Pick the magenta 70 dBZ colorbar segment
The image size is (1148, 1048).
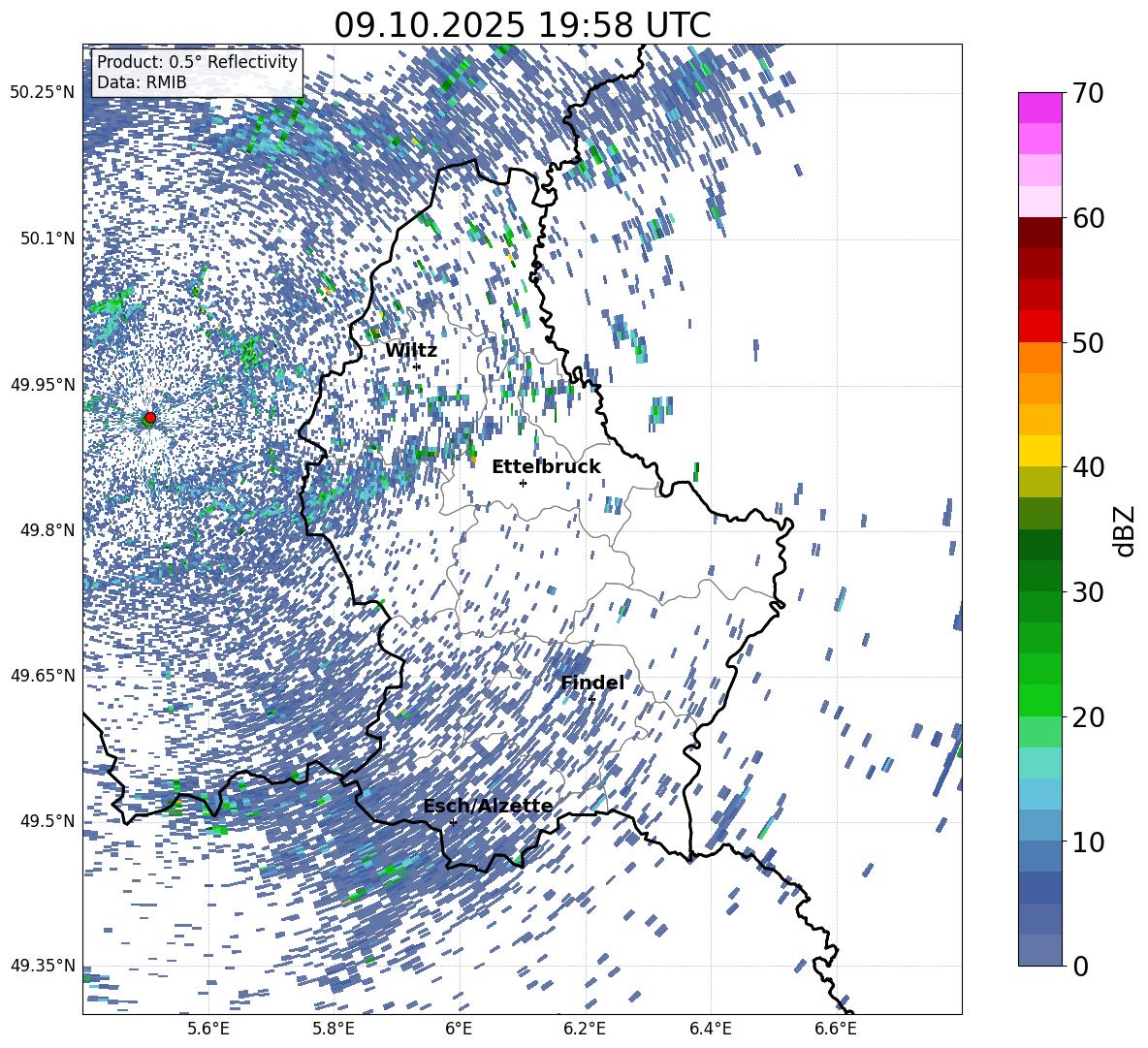point(1039,109)
